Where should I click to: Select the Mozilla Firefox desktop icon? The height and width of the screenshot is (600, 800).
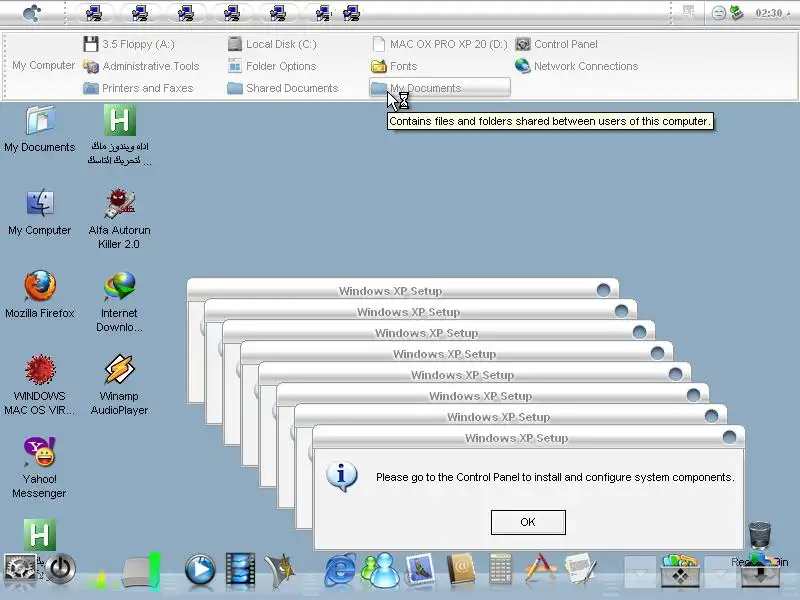(40, 295)
